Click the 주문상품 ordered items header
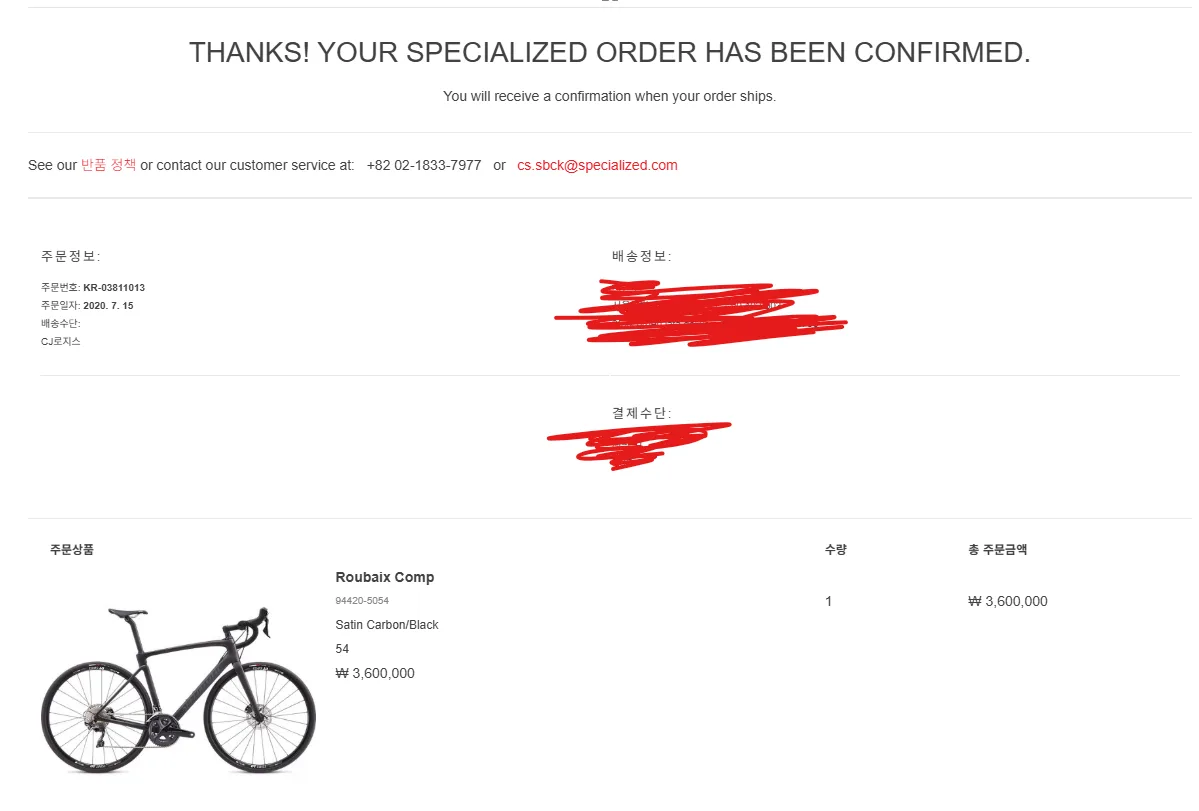 coord(72,550)
